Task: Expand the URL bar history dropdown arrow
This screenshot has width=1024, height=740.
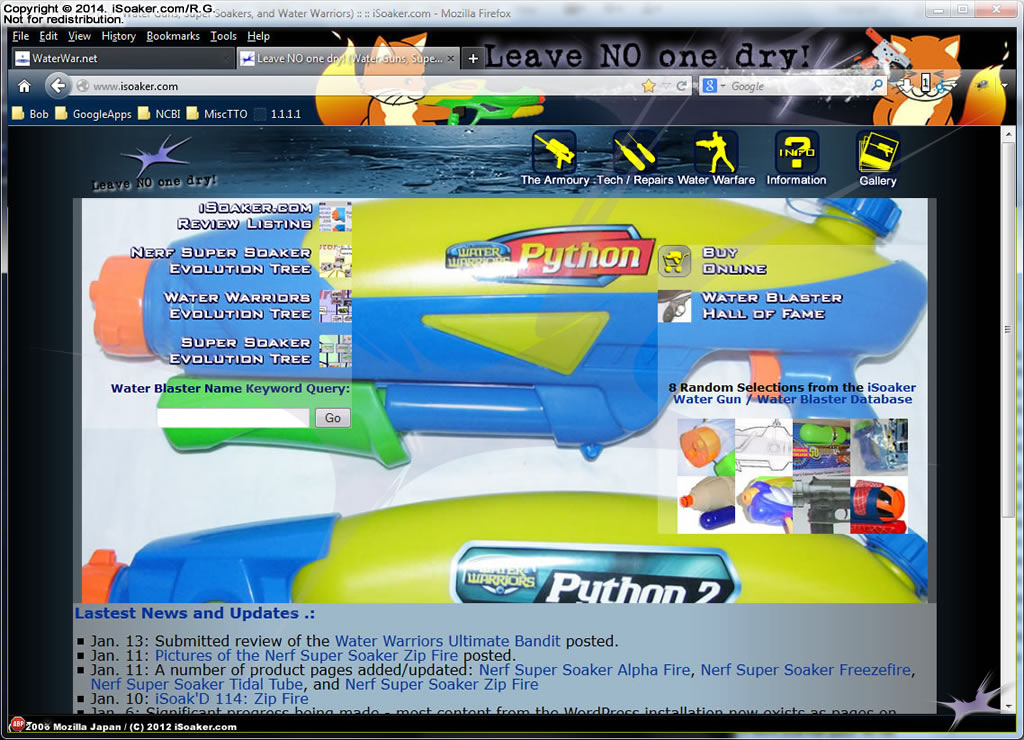Action: [665, 86]
